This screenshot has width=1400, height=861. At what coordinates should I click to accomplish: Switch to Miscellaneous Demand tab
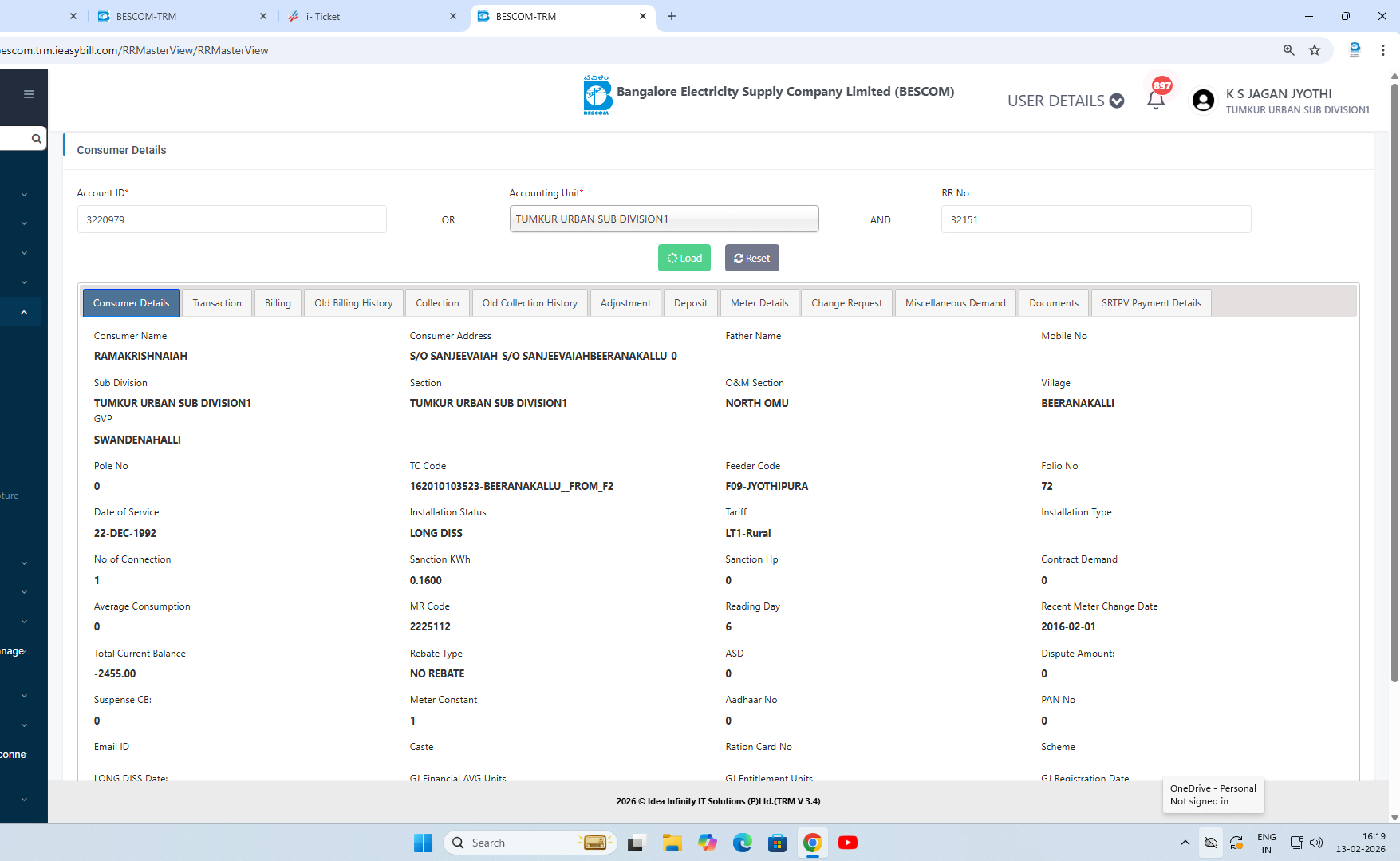tap(955, 303)
